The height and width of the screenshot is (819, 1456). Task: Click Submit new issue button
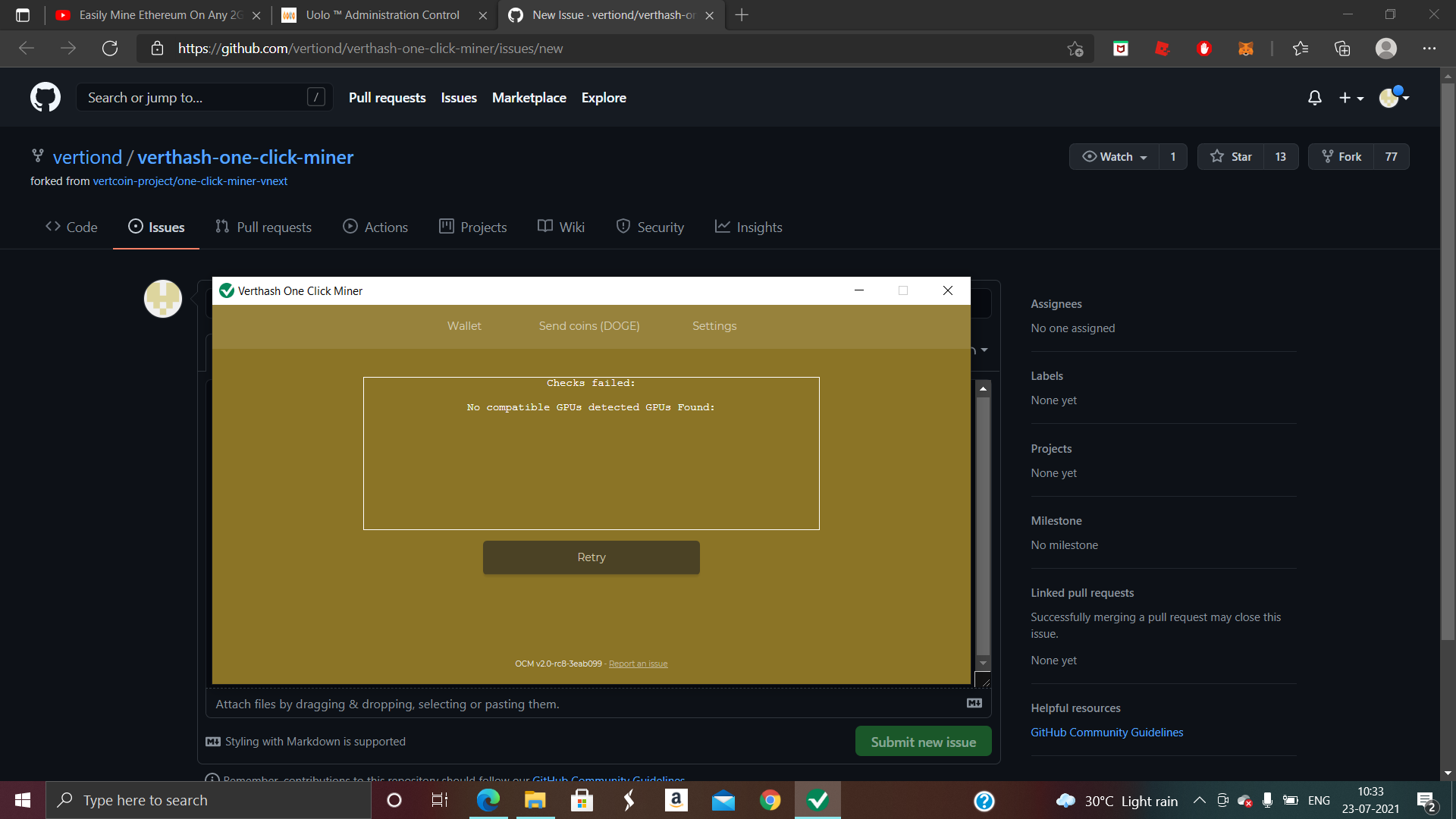[923, 742]
